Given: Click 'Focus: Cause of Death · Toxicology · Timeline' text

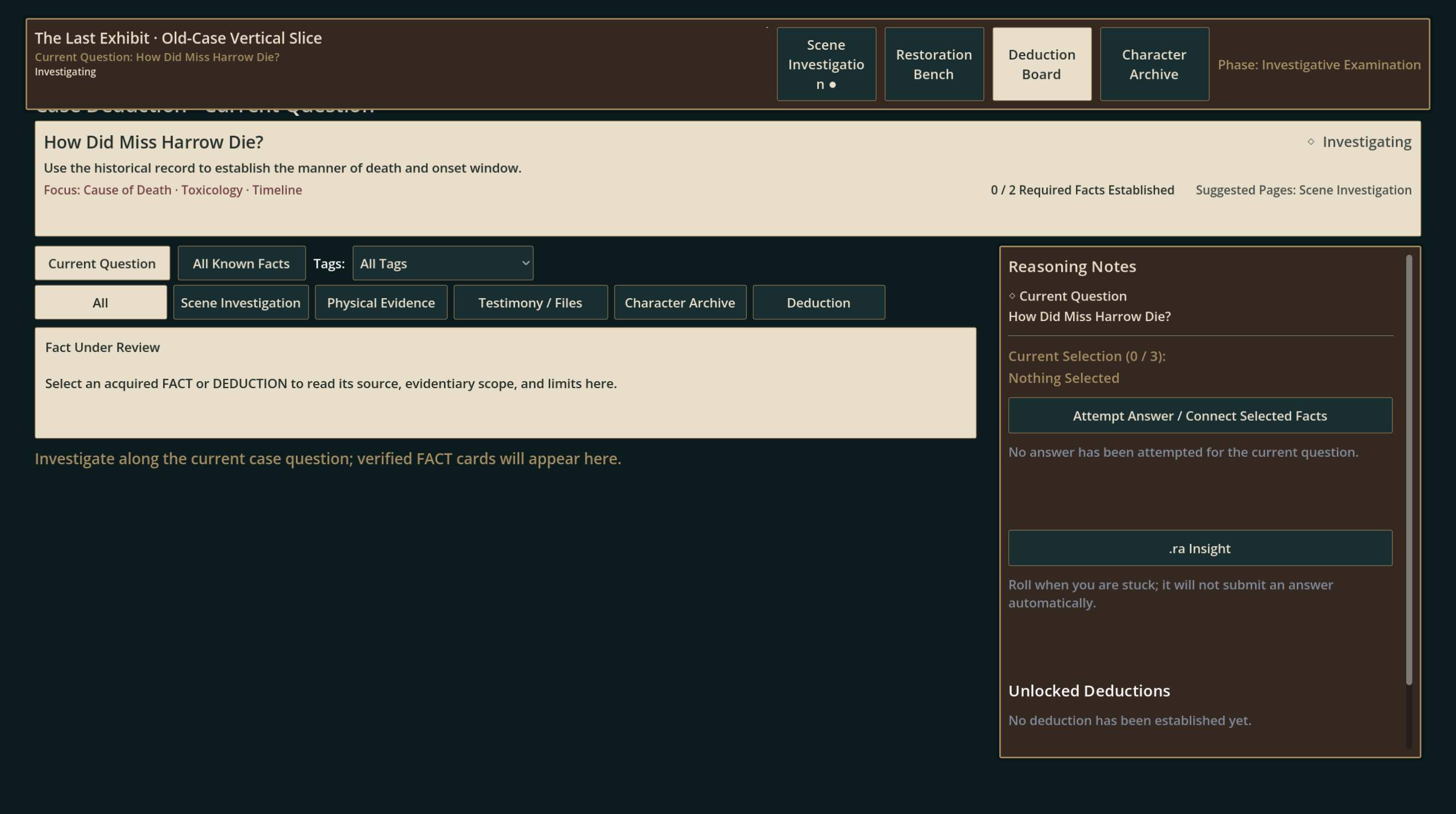Looking at the screenshot, I should pyautogui.click(x=173, y=190).
